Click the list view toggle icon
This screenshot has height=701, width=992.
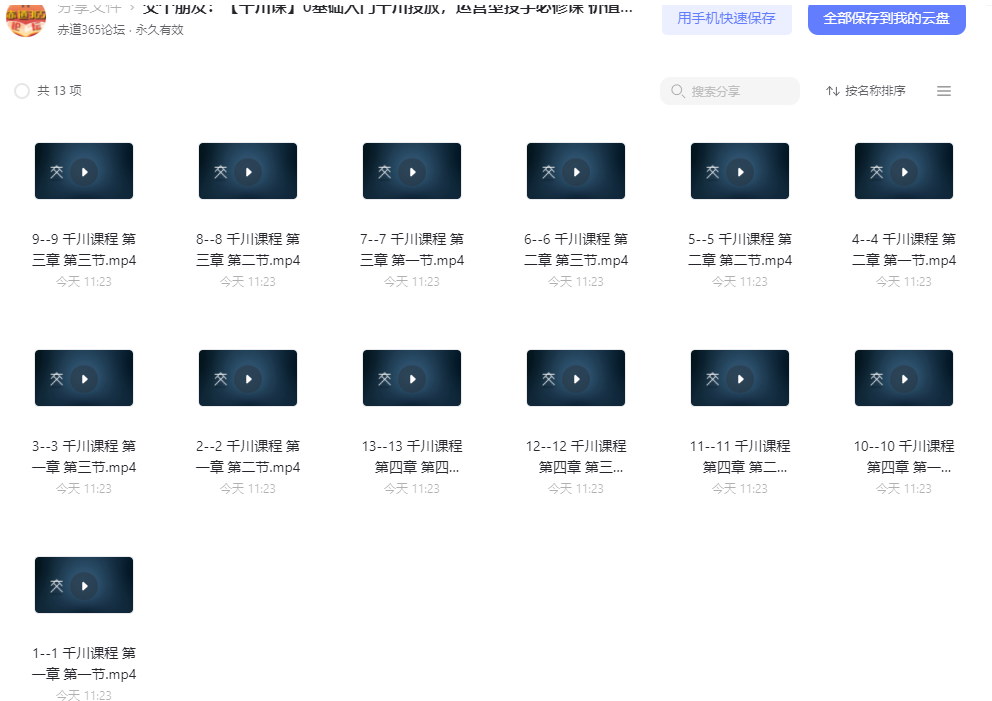tap(943, 91)
